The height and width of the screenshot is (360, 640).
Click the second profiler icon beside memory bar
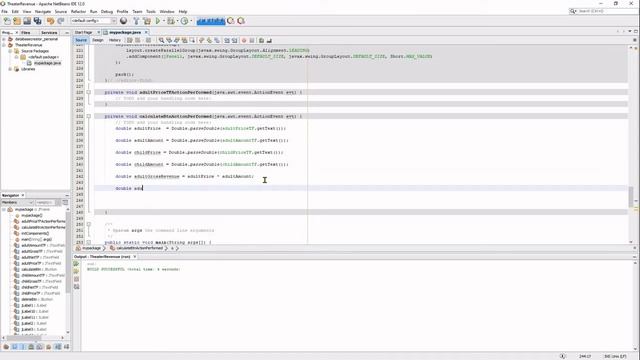click(x=241, y=21)
